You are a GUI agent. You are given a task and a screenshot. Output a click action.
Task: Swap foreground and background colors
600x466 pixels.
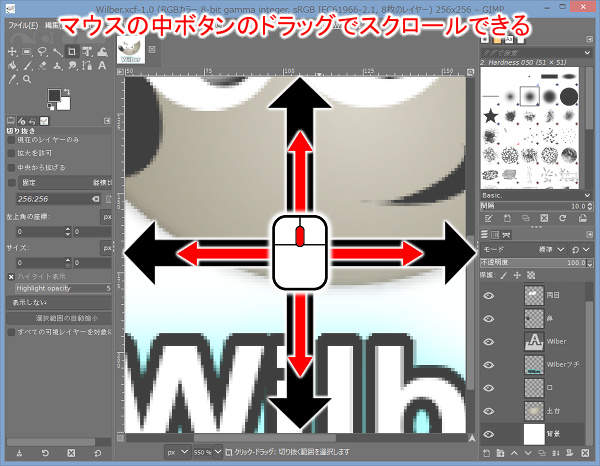point(67,92)
